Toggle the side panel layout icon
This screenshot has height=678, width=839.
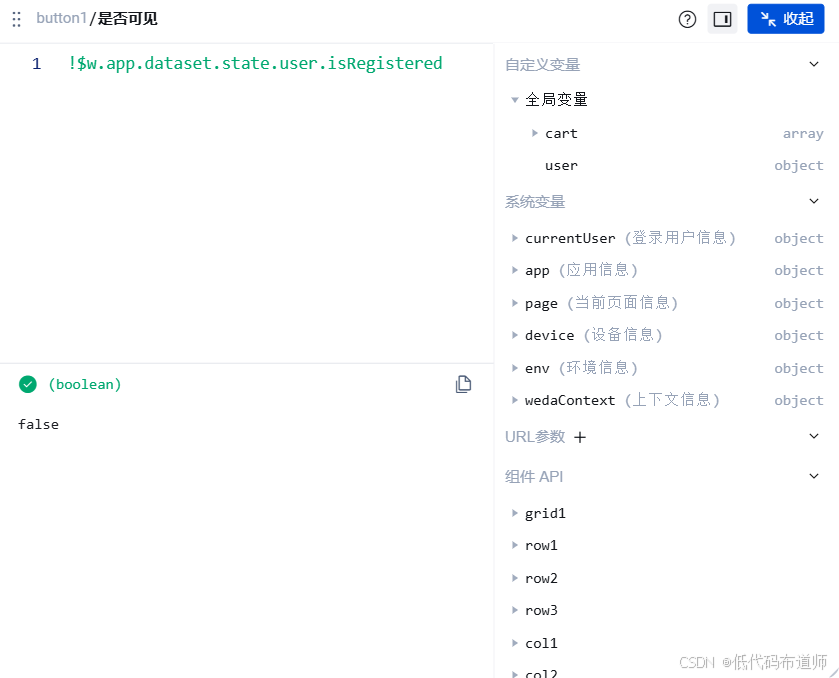point(722,19)
